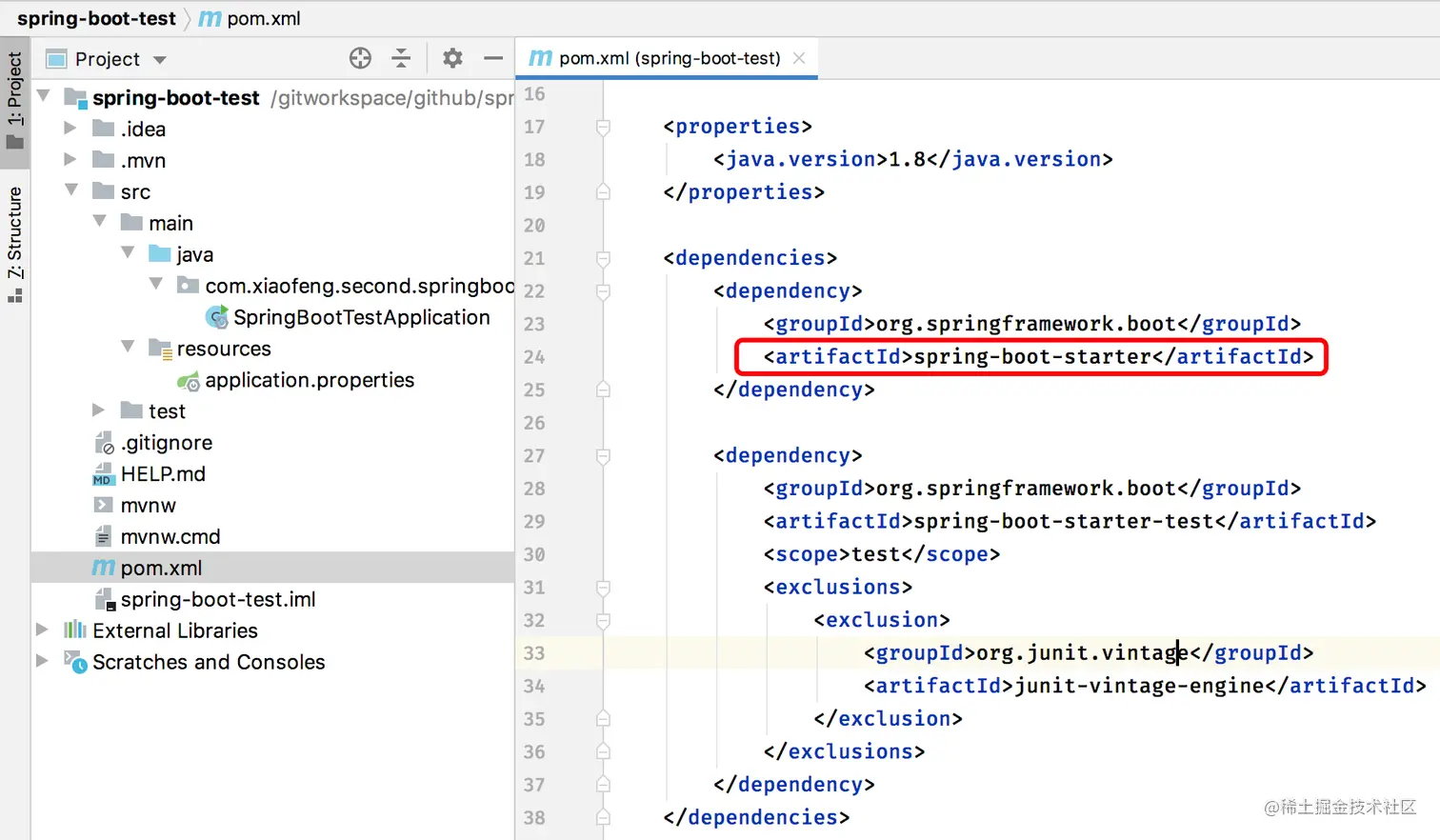Fold the exclusions block at line 31
1440x840 pixels.
coord(603,588)
